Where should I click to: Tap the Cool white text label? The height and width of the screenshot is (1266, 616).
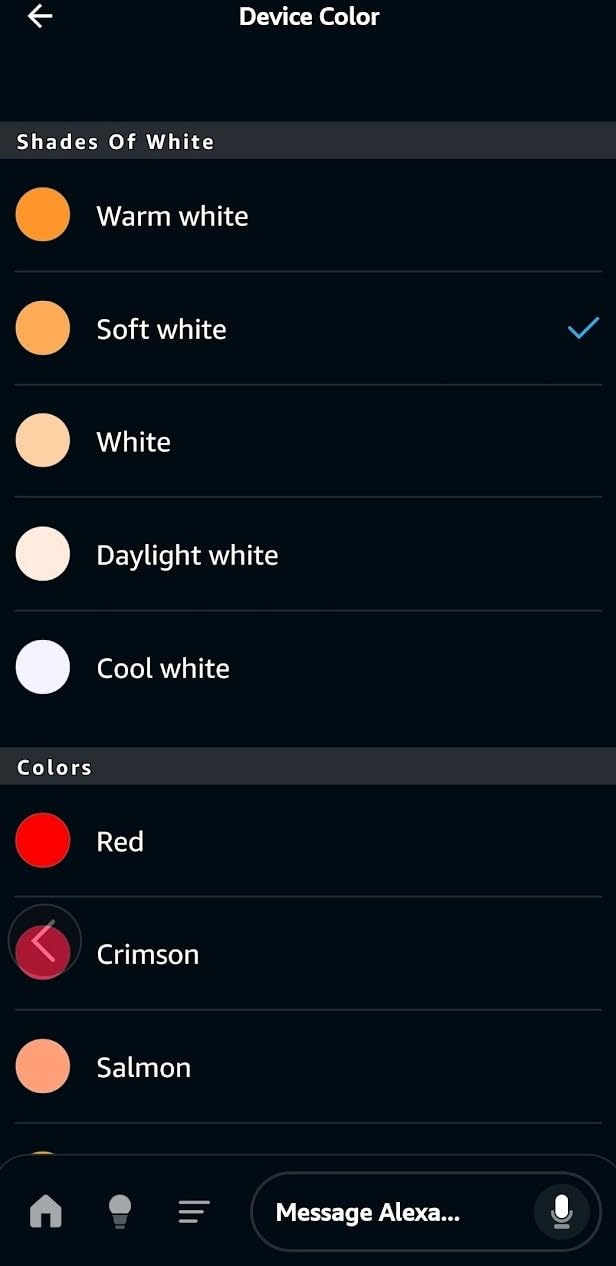163,668
